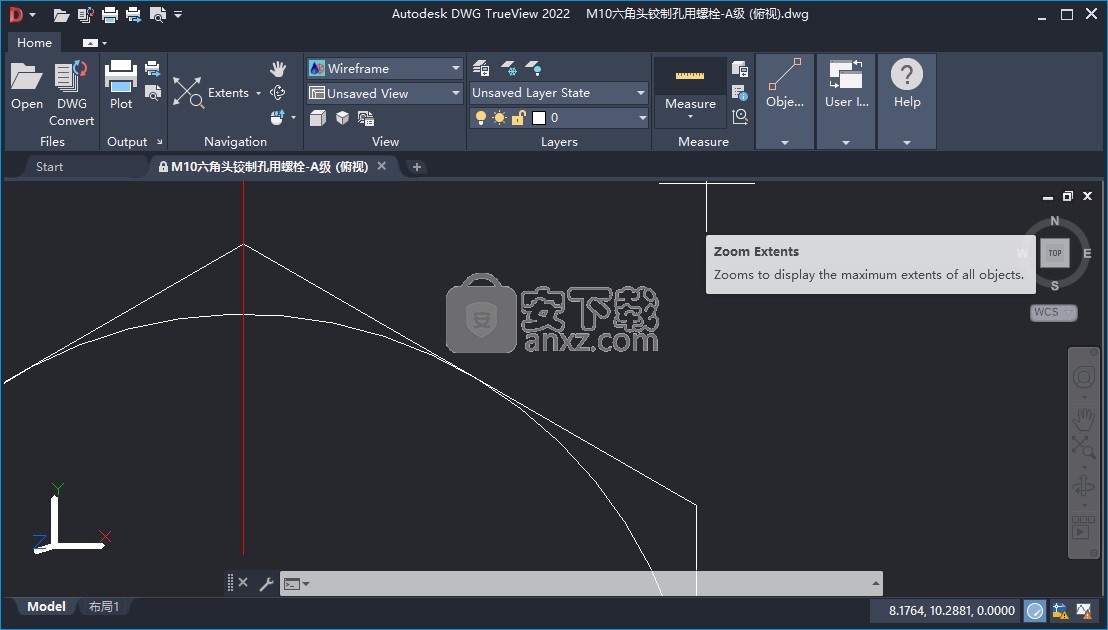
Task: Click the large Open folder button
Action: click(27, 86)
